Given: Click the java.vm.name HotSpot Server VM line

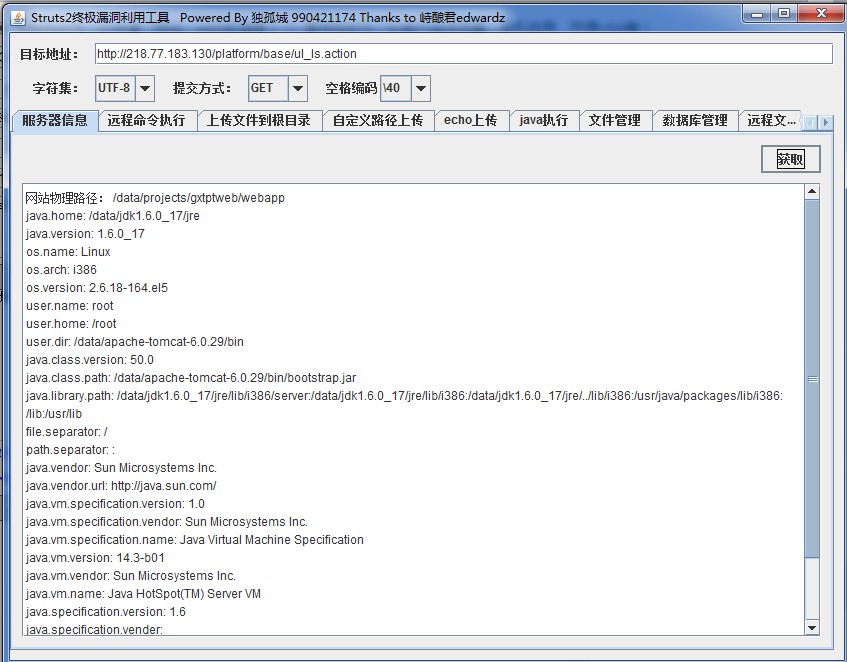Looking at the screenshot, I should point(143,594).
